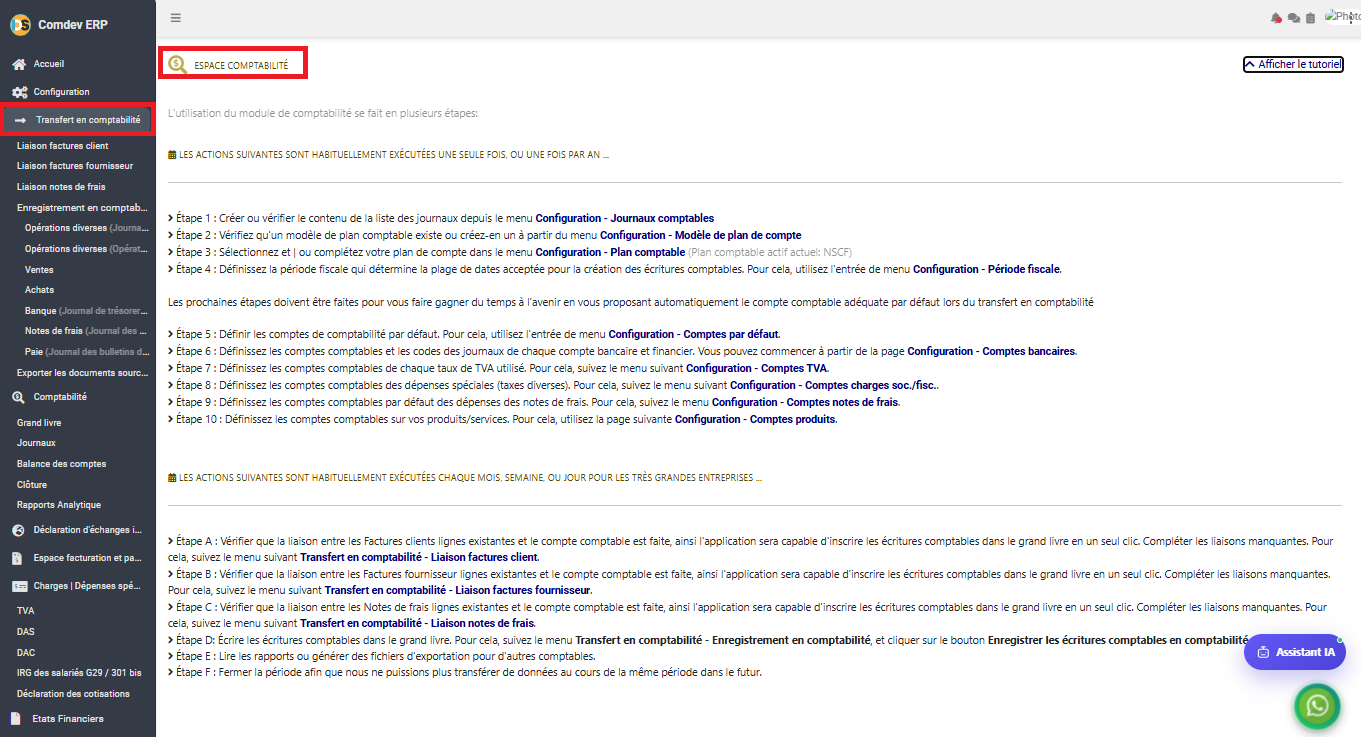The image size is (1361, 737).
Task: Open the WhatsApp floating chat button
Action: (x=1317, y=706)
